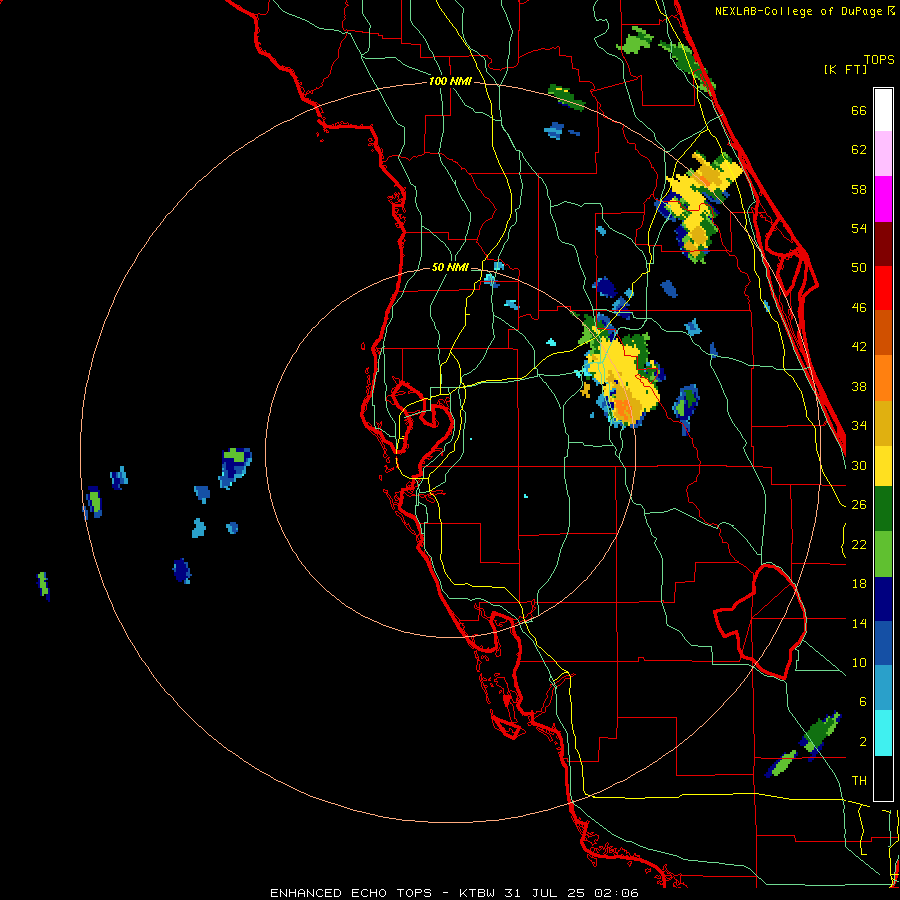Click the 42 value on legend scale
This screenshot has width=900, height=900.
859,347
